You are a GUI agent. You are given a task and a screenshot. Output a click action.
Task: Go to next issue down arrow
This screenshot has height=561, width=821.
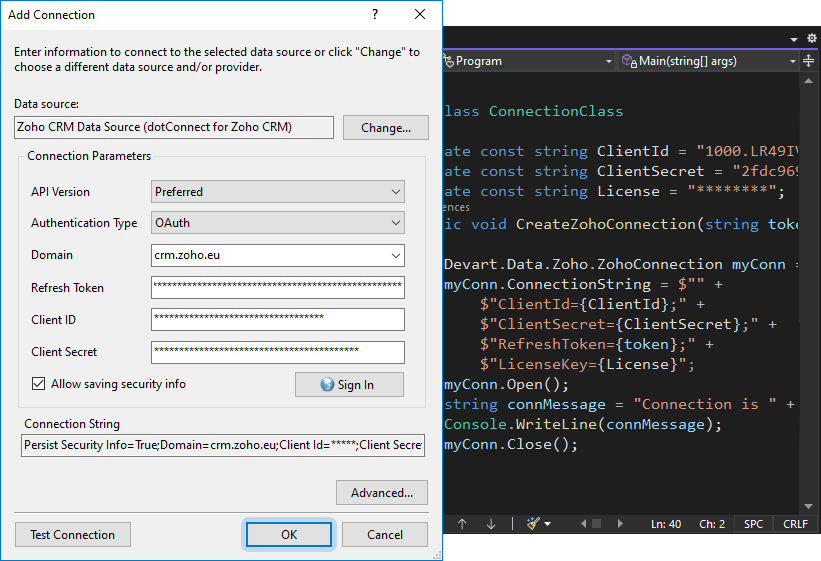click(491, 524)
